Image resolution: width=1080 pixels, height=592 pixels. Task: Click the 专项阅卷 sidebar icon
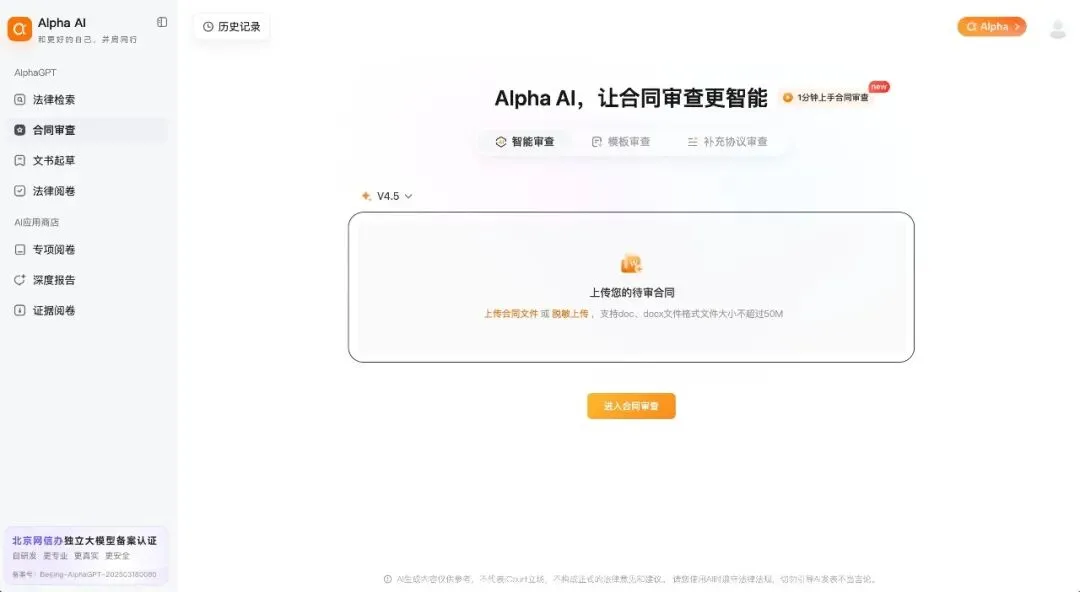(20, 249)
